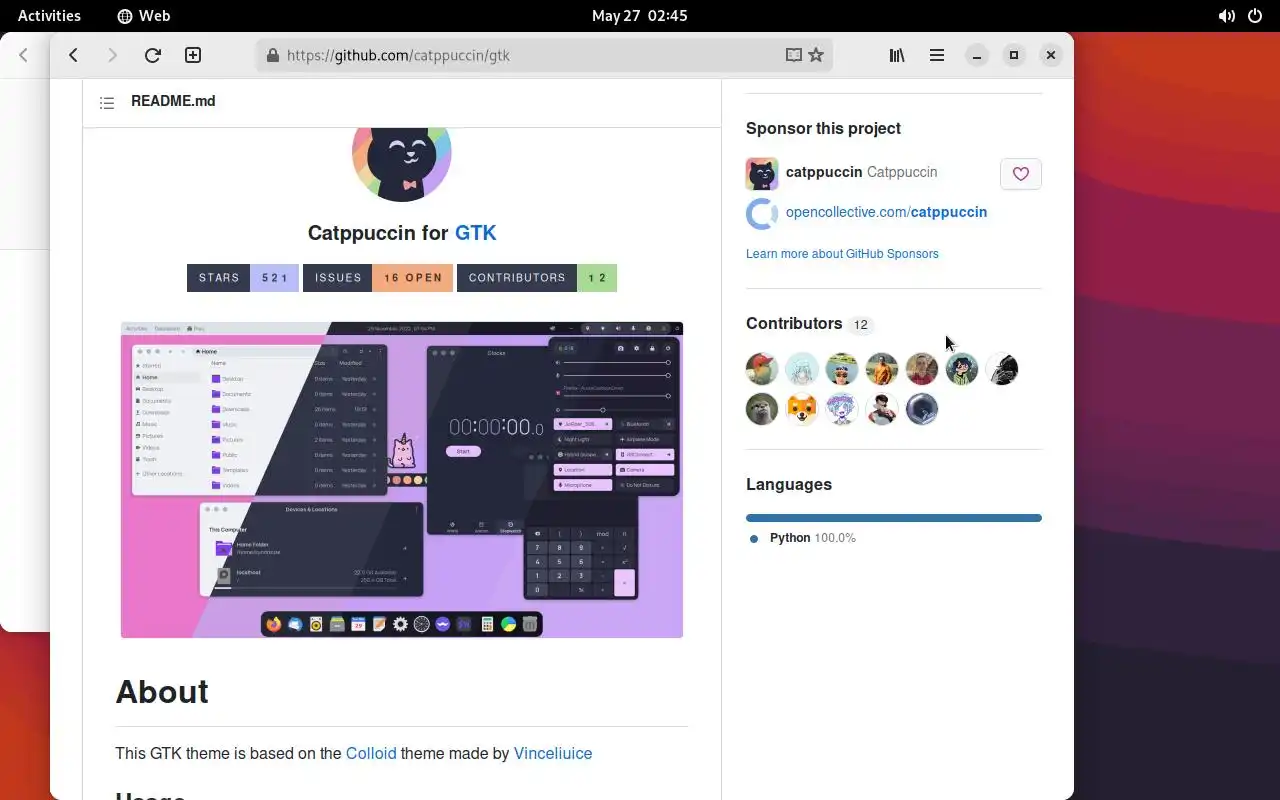Click the volume icon in top bar
Image resolution: width=1280 pixels, height=800 pixels.
(x=1226, y=16)
